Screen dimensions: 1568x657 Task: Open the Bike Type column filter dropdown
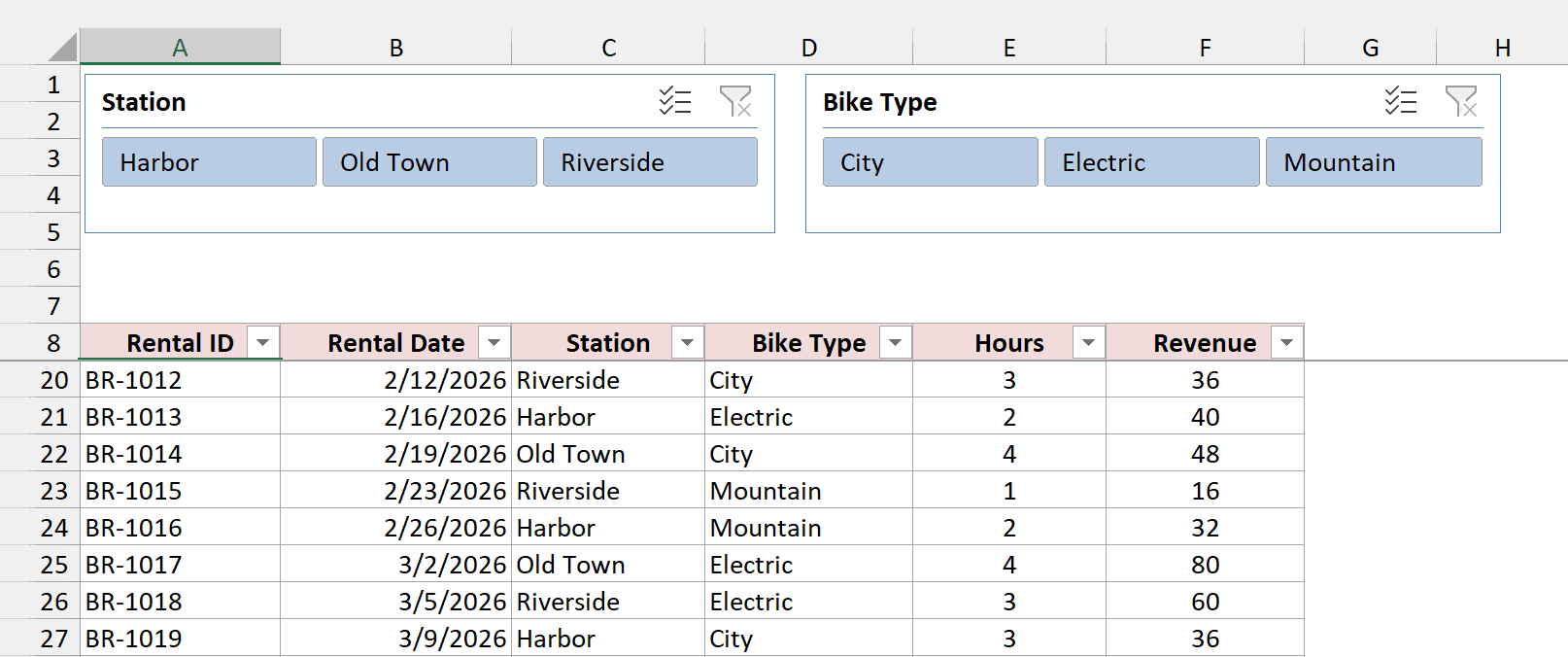pos(896,342)
